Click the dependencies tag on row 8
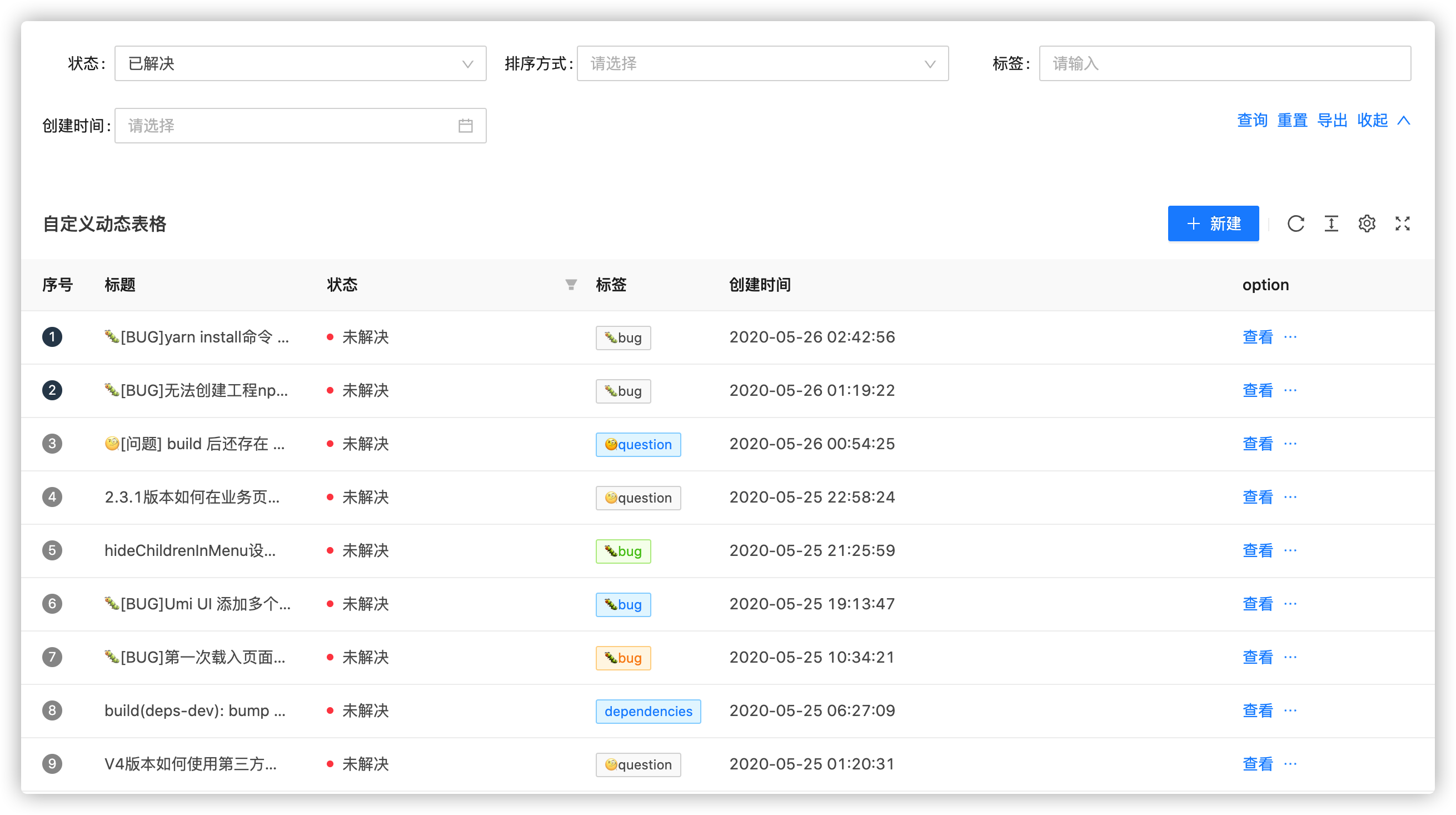This screenshot has width=1456, height=815. point(648,711)
